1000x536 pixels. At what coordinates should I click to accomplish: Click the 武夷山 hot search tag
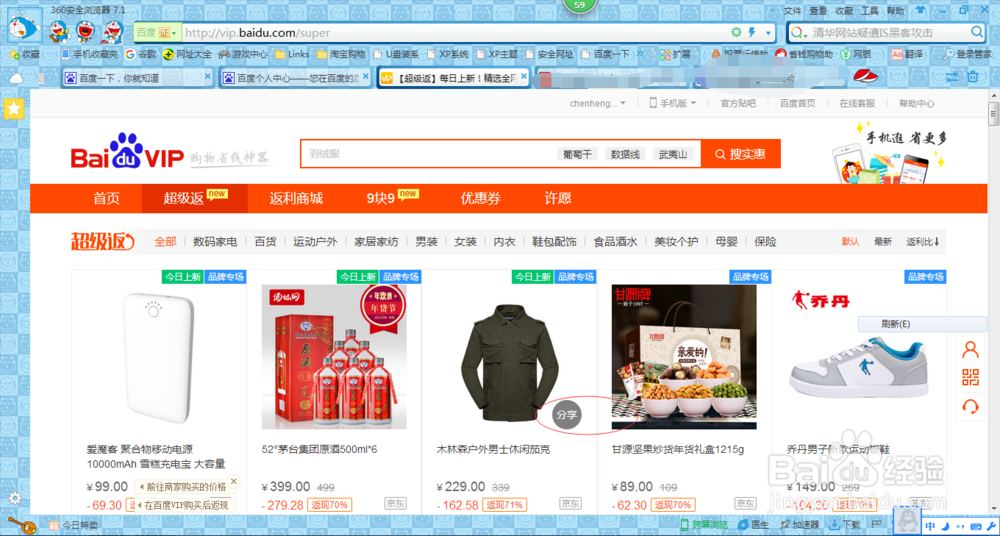tap(673, 154)
